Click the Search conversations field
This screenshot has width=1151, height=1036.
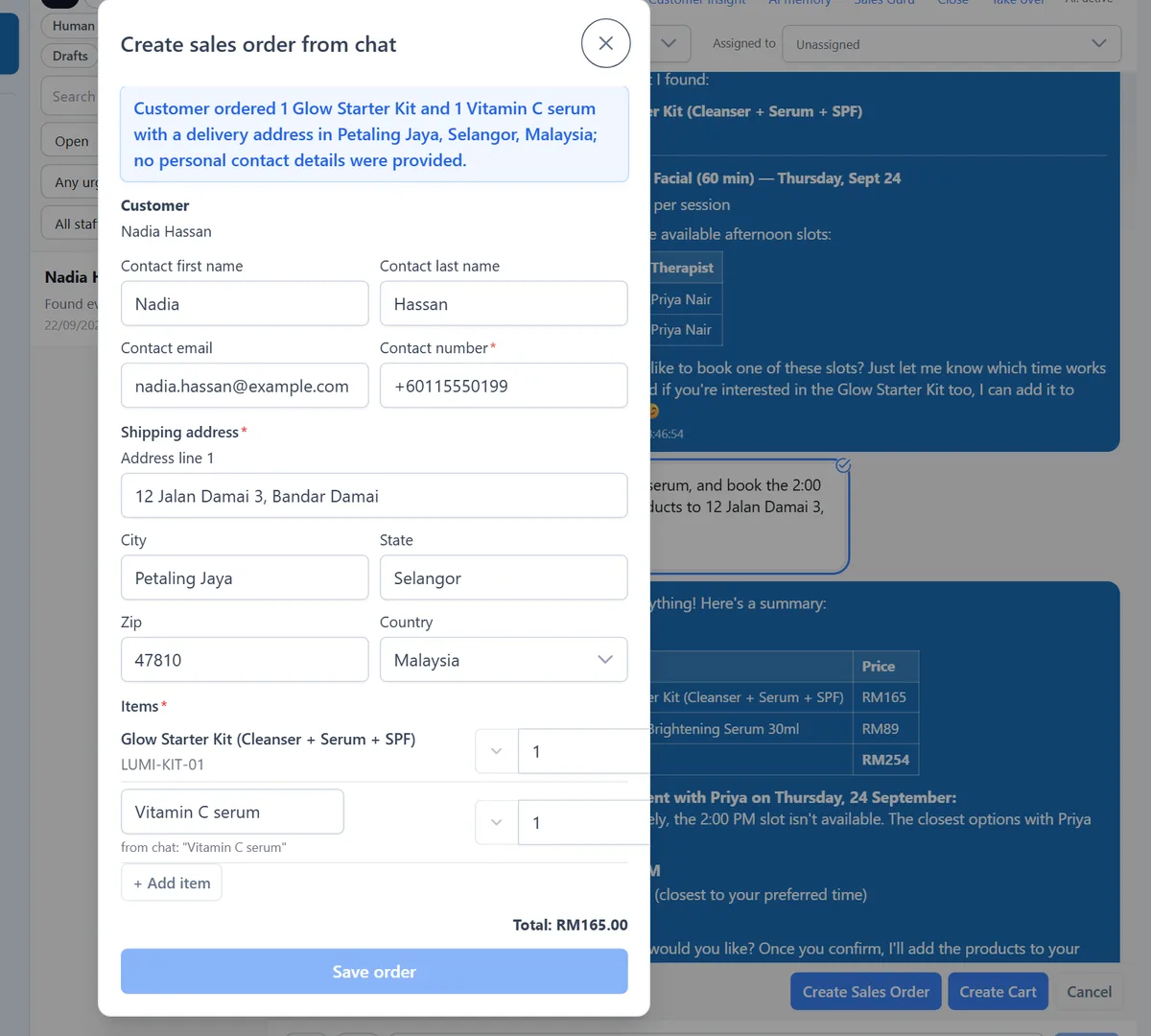tap(70, 96)
